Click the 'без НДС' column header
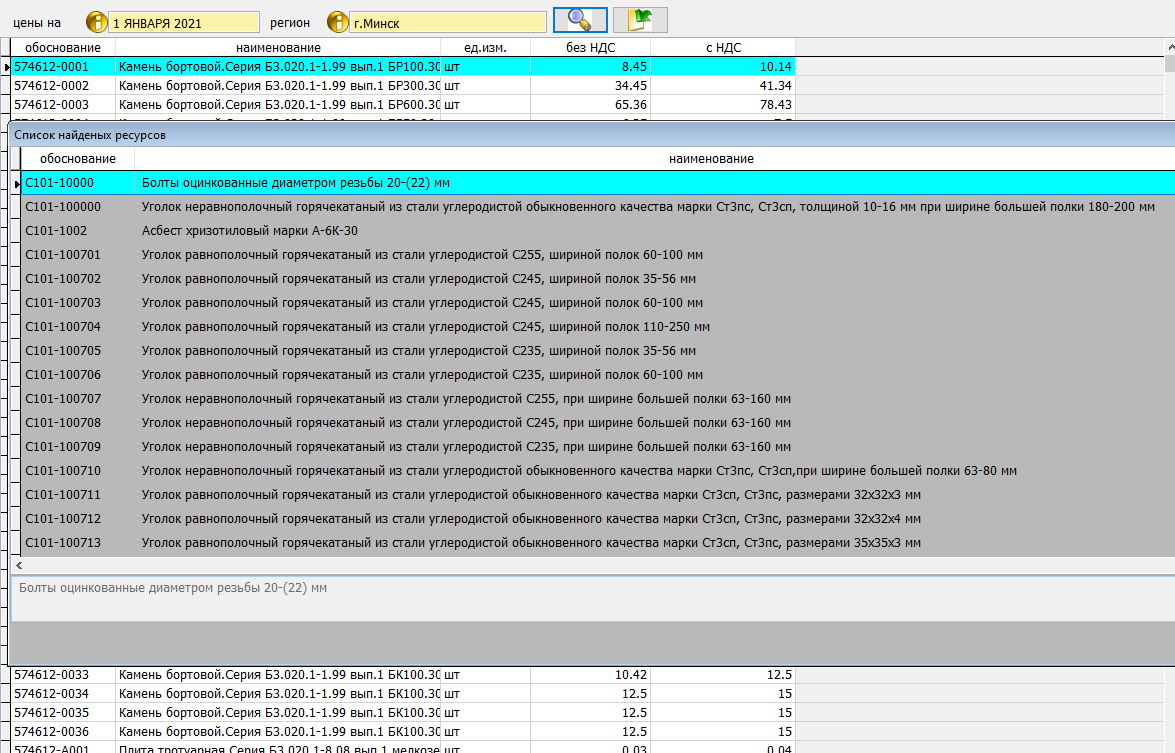This screenshot has width=1175, height=753. (590, 47)
